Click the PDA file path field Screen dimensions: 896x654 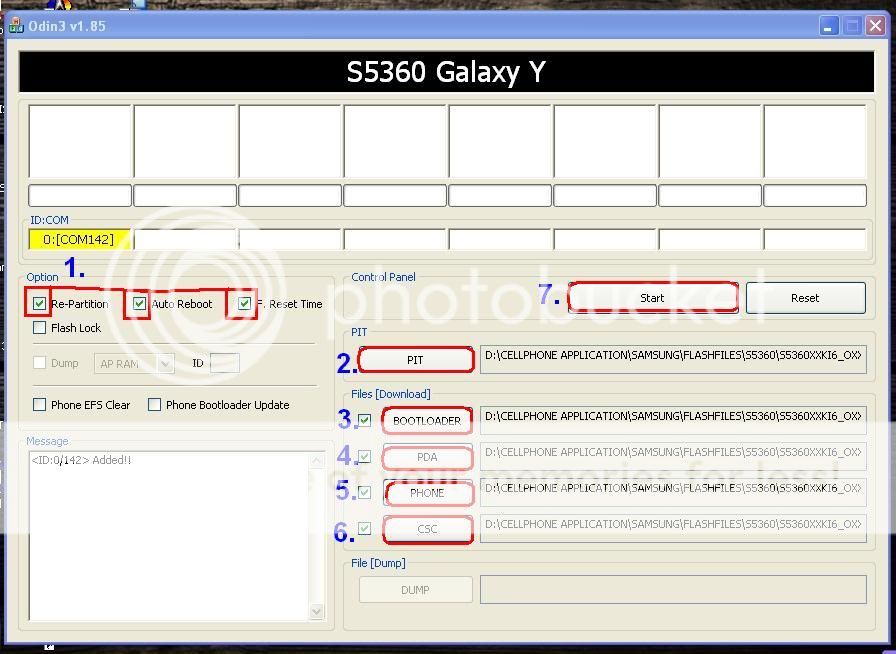coord(673,456)
